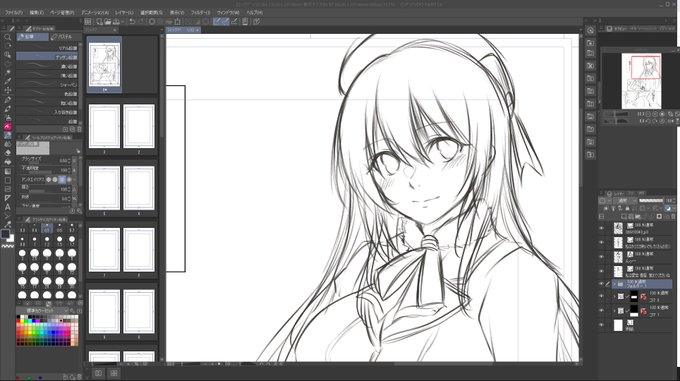680x381 pixels.
Task: Hide the top jpg layer using its eye icon
Action: [602, 228]
